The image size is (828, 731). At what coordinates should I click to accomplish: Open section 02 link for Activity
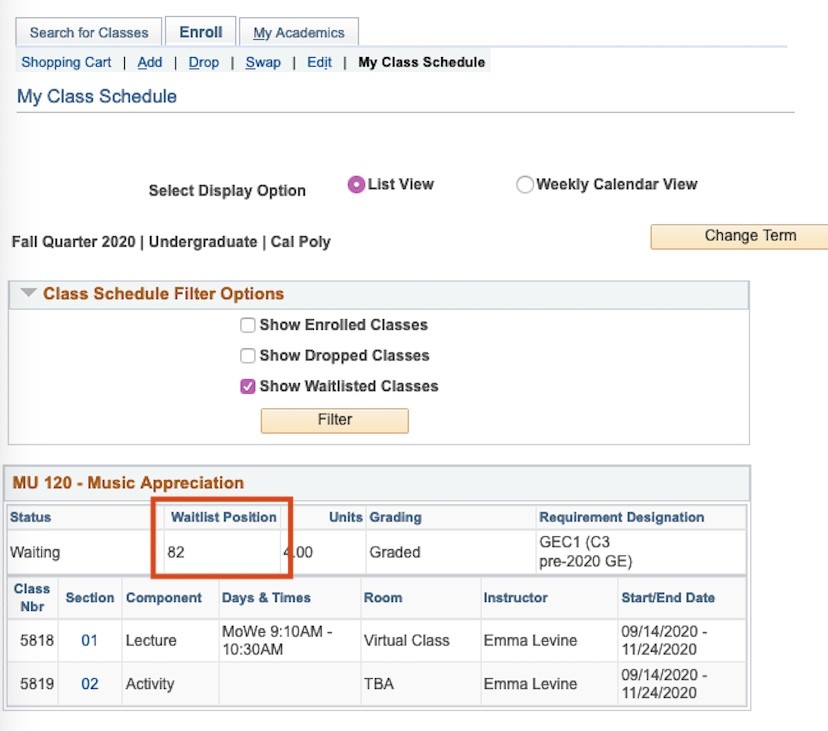(90, 683)
